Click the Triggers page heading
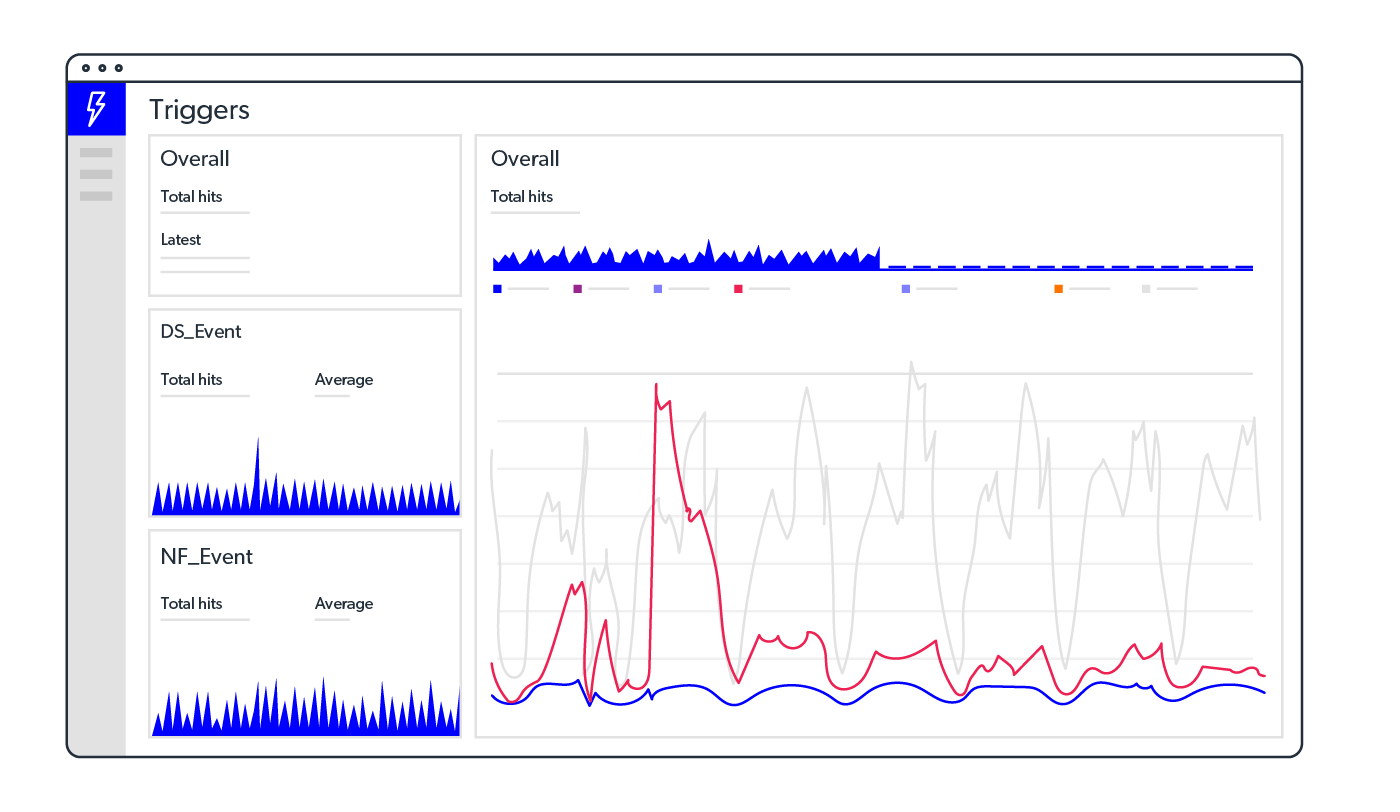This screenshot has width=1400, height=812. pos(199,110)
